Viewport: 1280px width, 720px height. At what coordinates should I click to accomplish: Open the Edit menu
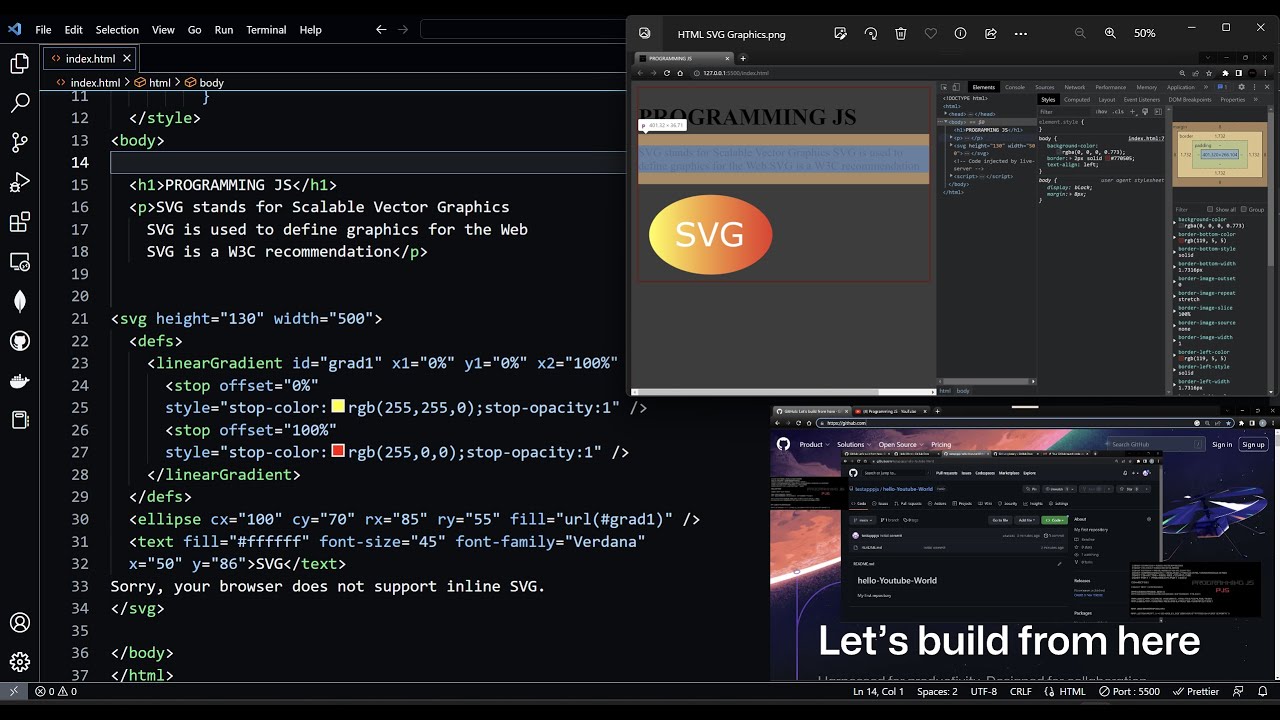coord(74,30)
